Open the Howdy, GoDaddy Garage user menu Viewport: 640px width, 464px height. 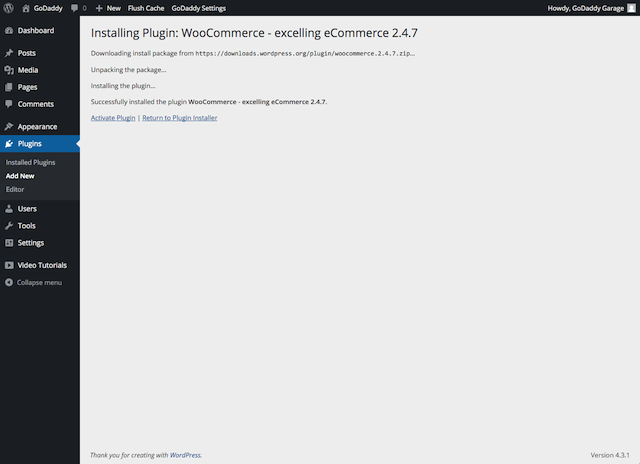click(591, 8)
